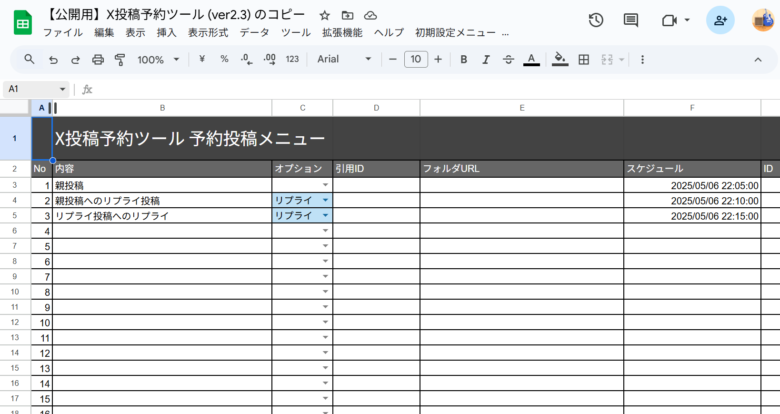The height and width of the screenshot is (414, 780).
Task: Open number format 123 menu
Action: 292,59
